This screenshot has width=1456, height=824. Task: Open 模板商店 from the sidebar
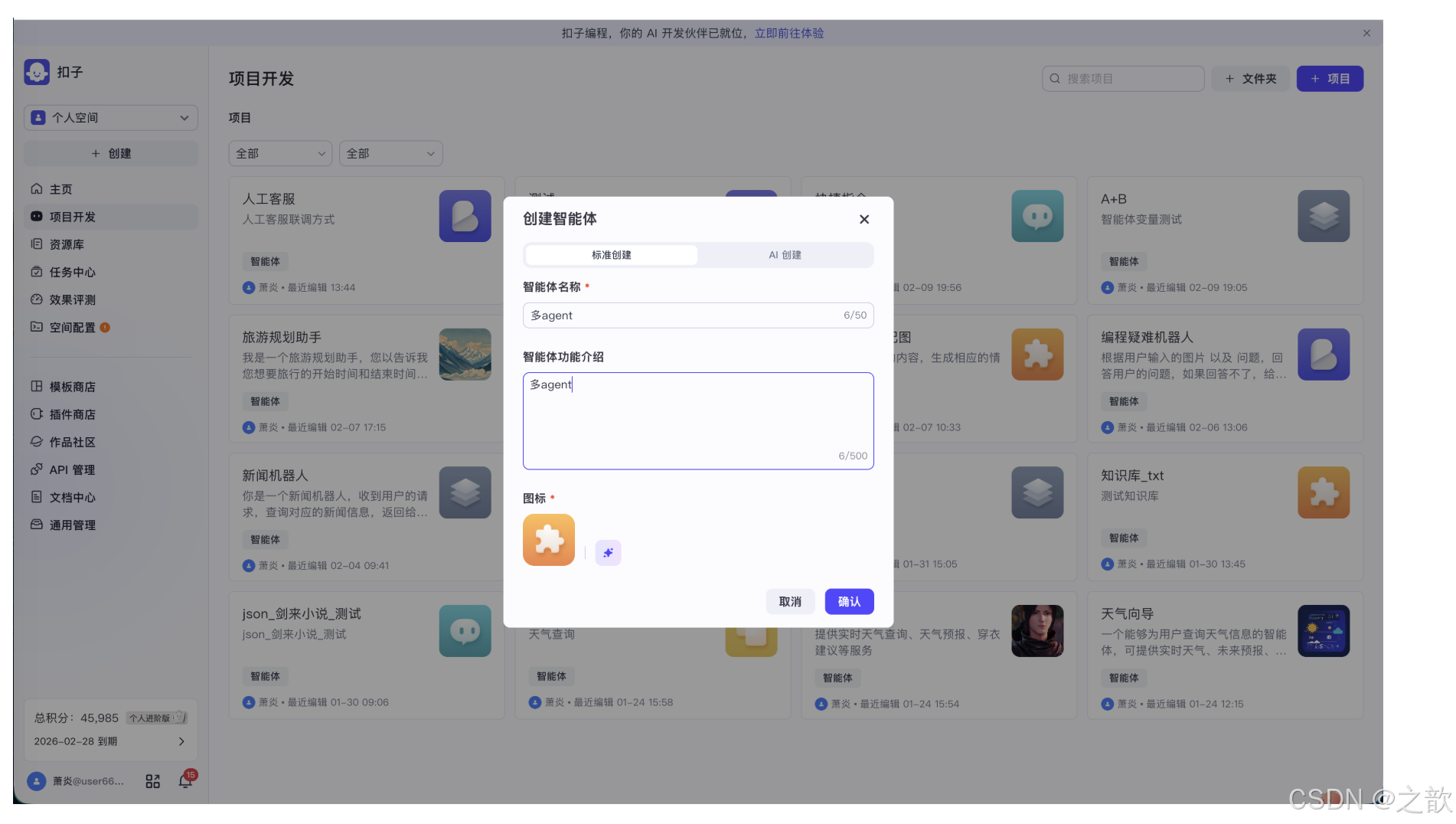pos(38,386)
